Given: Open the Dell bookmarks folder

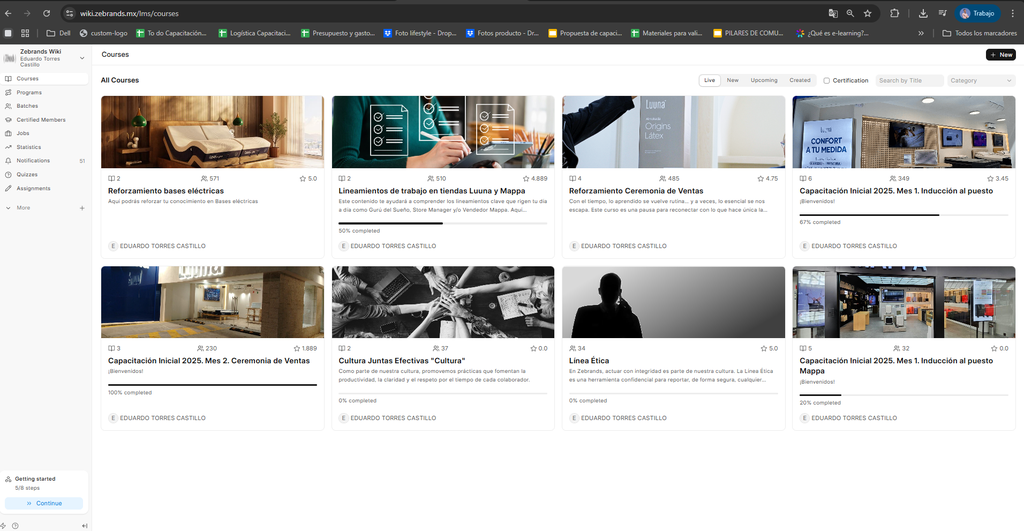Looking at the screenshot, I should 58,33.
